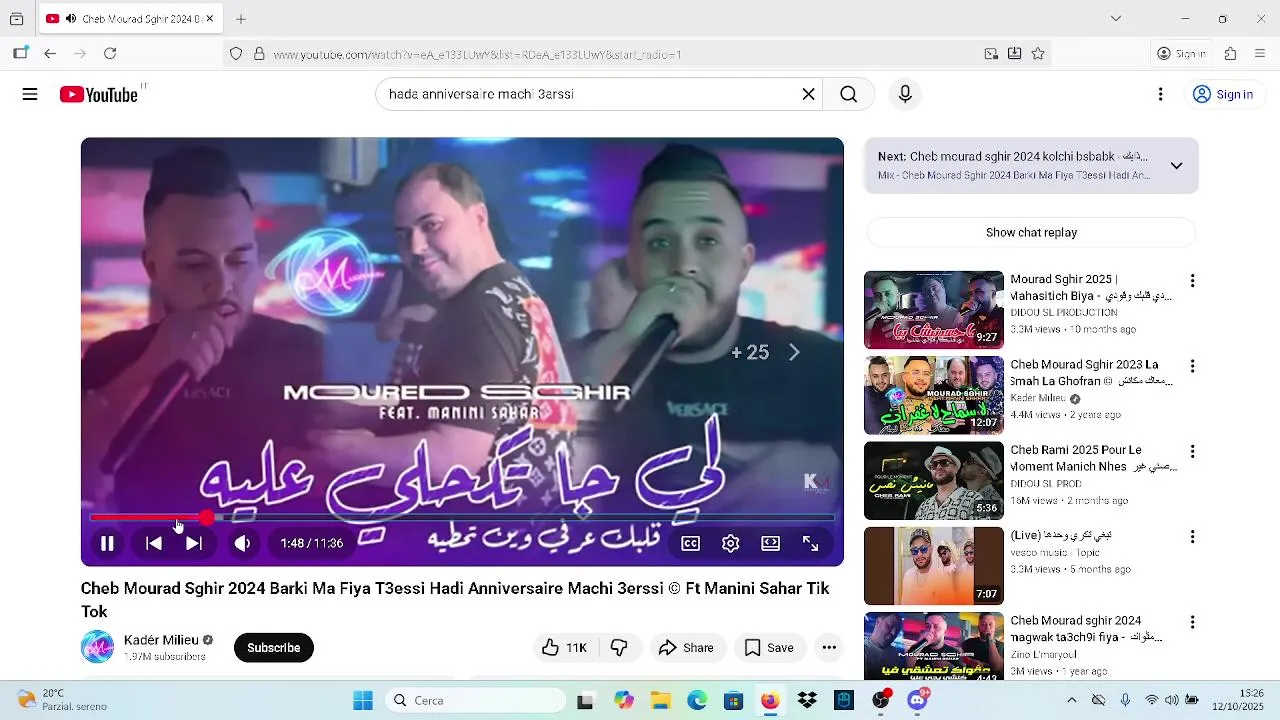Open Firefox recent browsing icon
This screenshot has height=720, width=1280.
[x=16, y=18]
